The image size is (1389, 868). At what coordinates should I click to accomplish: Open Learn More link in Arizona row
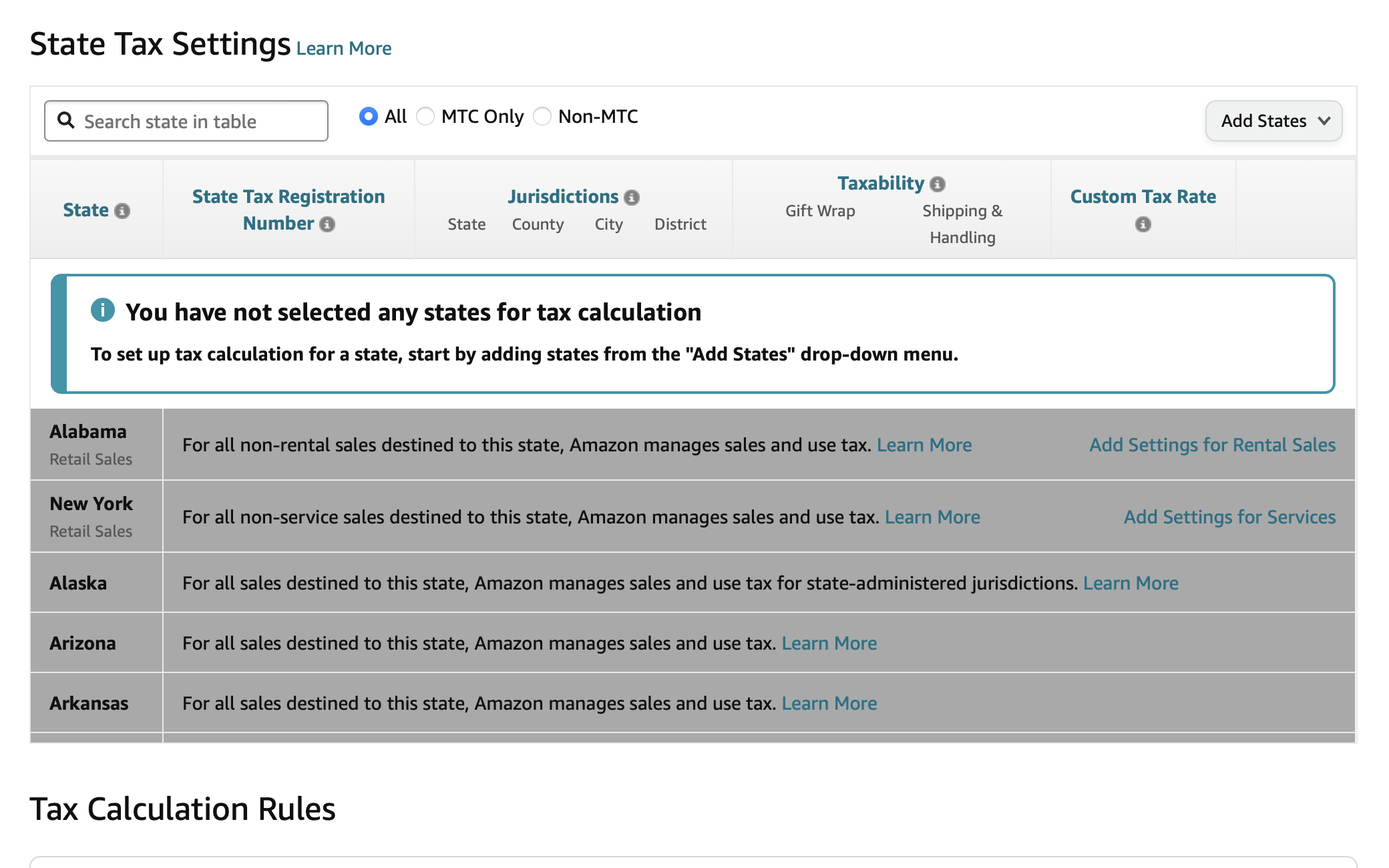[x=829, y=643]
